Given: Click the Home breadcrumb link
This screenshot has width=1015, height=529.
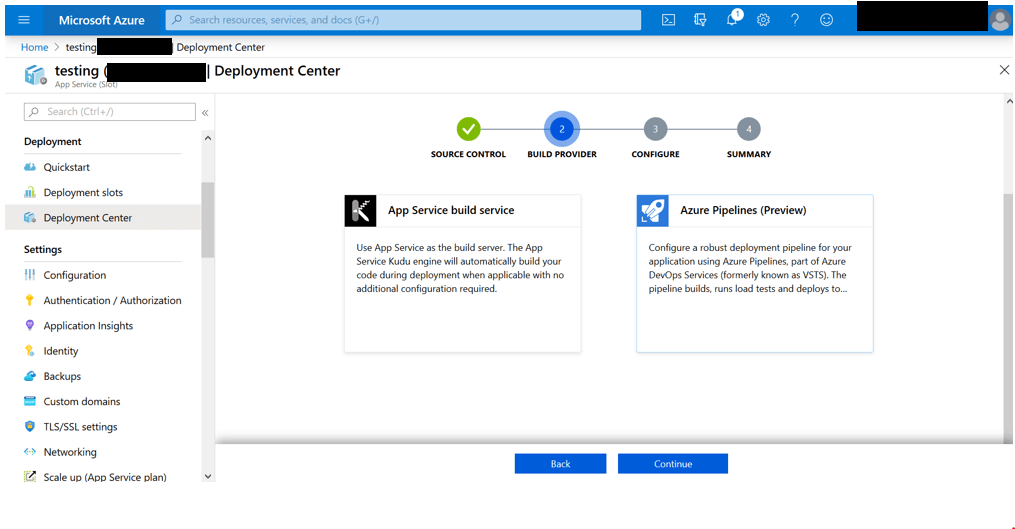Looking at the screenshot, I should [x=34, y=47].
